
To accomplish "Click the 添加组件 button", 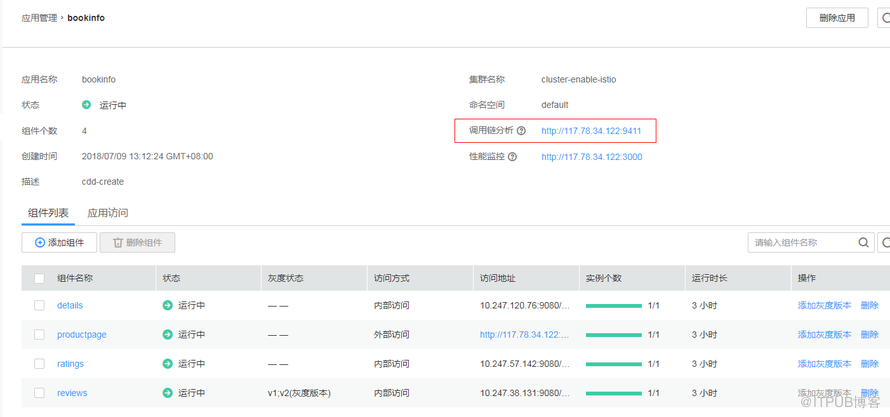I will click(59, 242).
